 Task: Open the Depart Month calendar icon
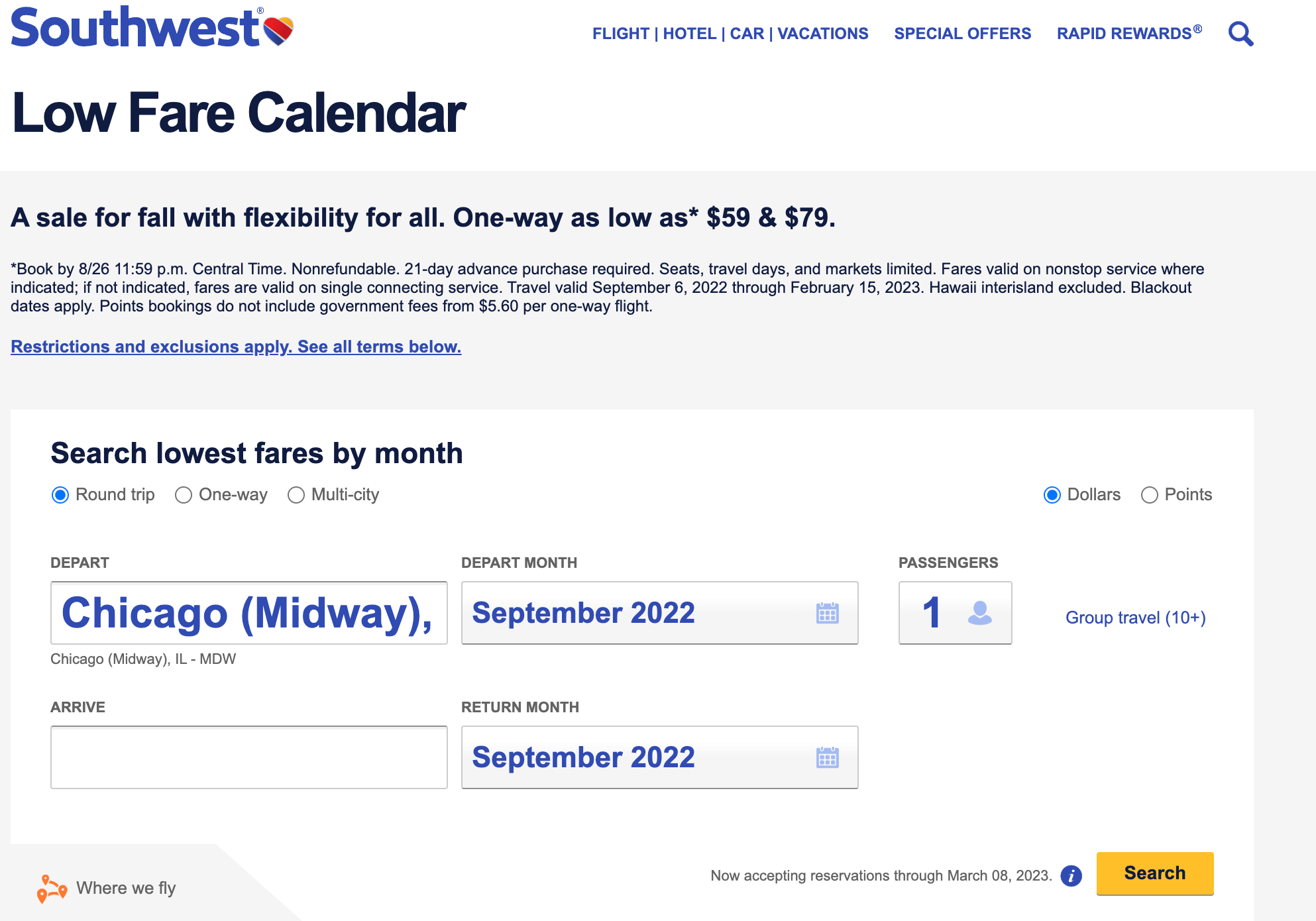(x=827, y=613)
